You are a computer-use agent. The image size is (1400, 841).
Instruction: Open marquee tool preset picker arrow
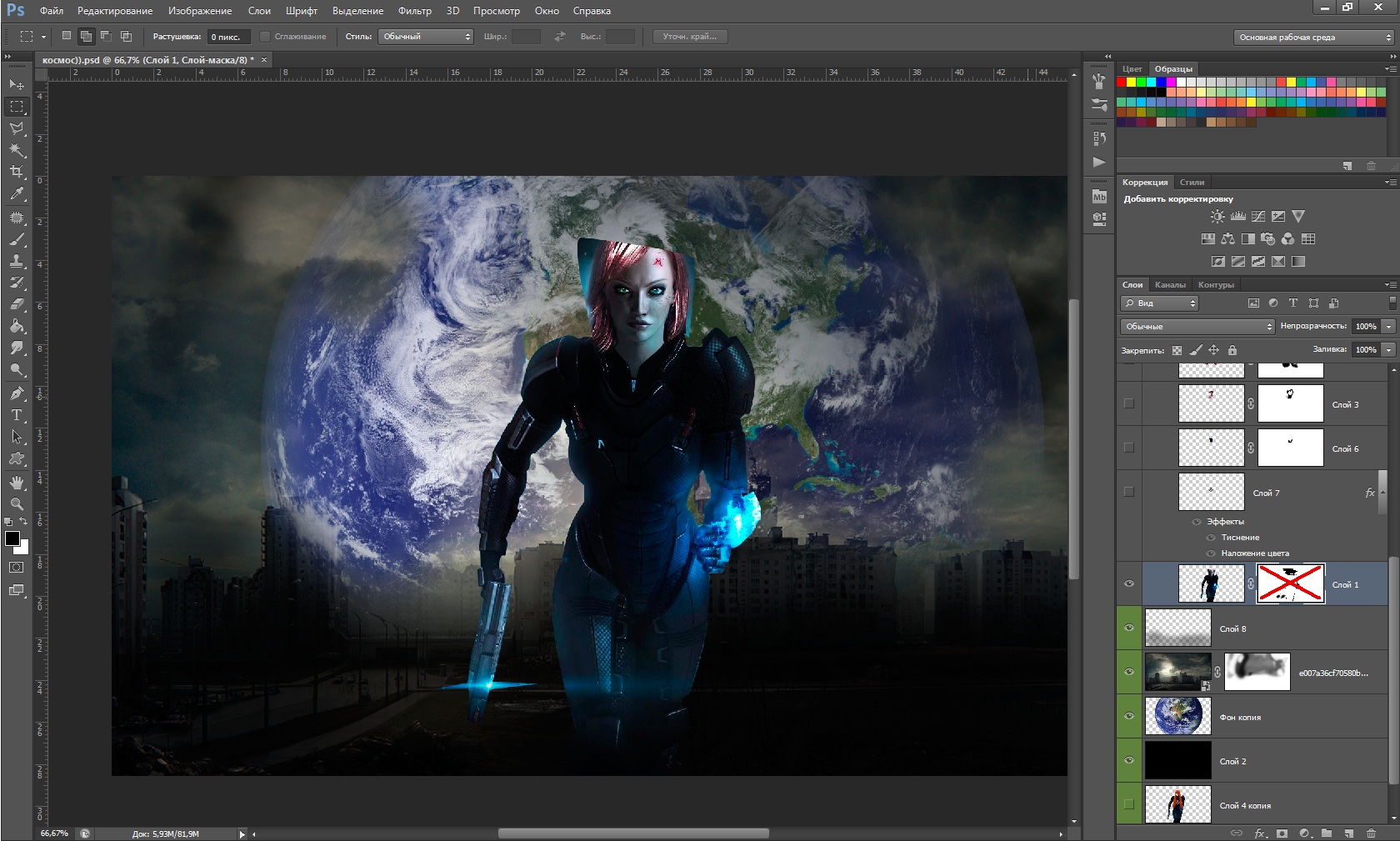click(x=43, y=37)
